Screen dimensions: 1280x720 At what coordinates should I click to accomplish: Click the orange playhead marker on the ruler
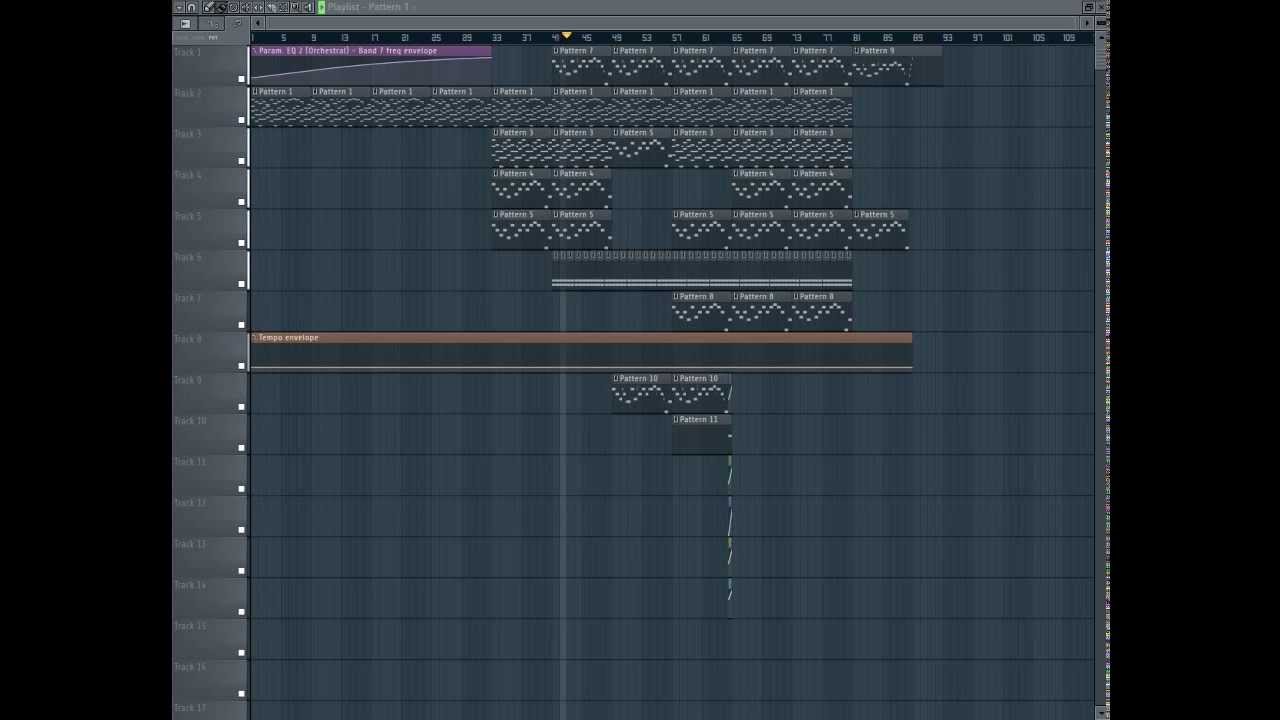click(x=566, y=35)
